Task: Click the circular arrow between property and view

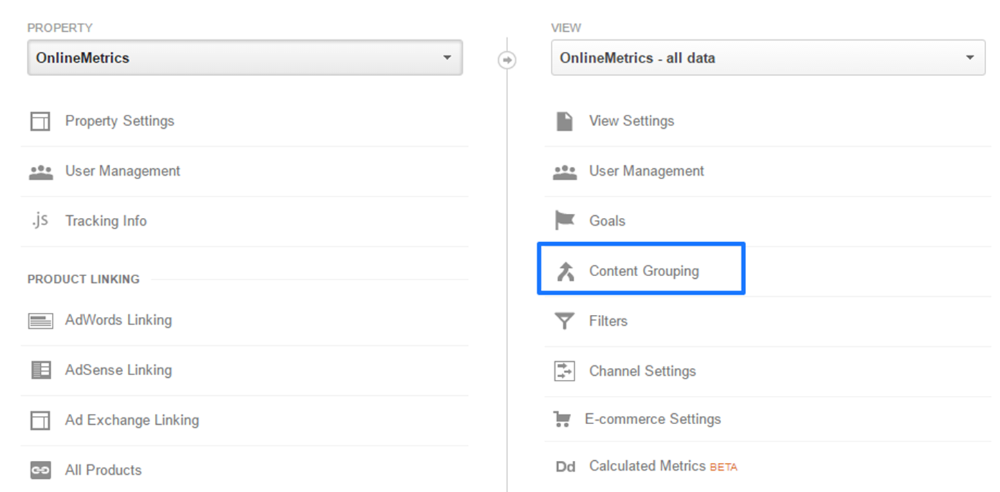Action: (x=507, y=60)
